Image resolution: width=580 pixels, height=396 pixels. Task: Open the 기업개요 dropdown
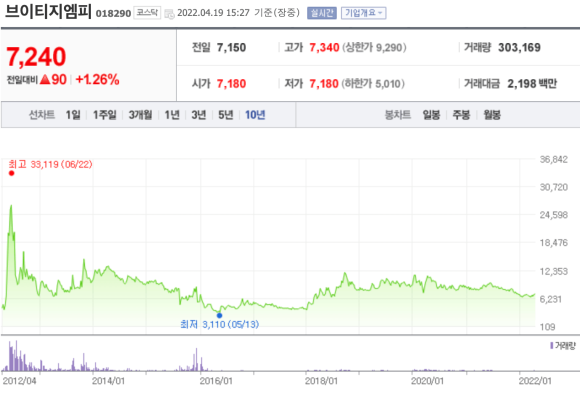coord(364,13)
